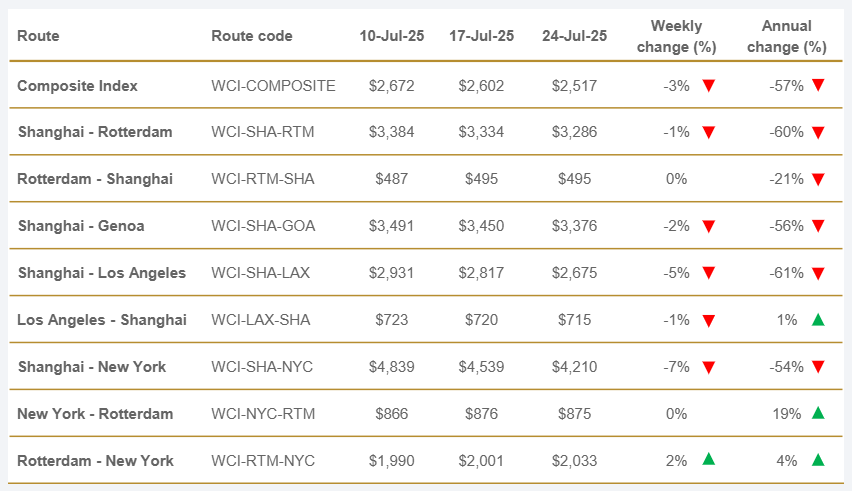The height and width of the screenshot is (491, 852).
Task: Click the Route column header
Action: point(38,36)
